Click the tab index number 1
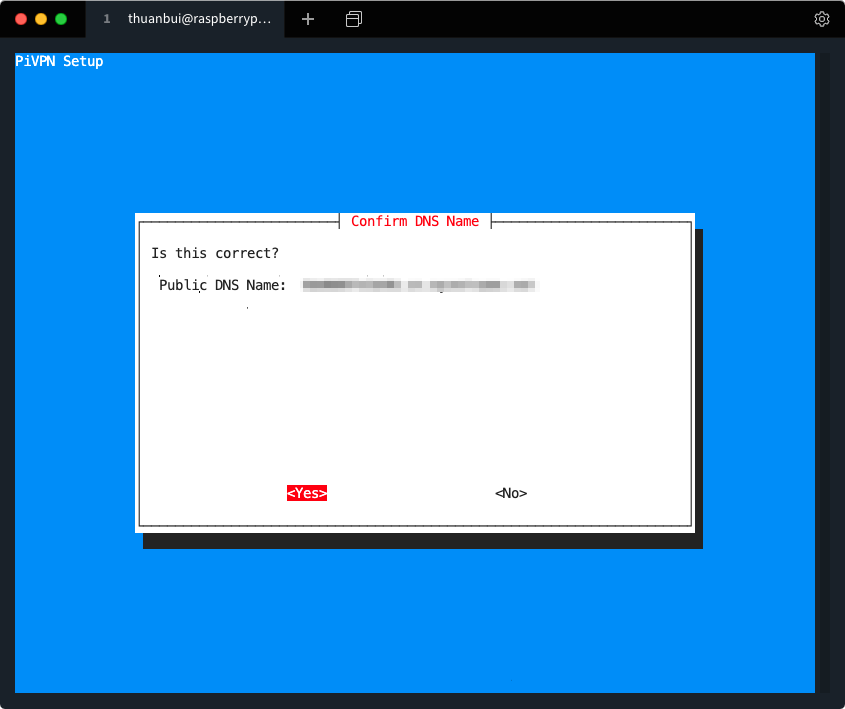Viewport: 845px width, 709px height. click(107, 19)
